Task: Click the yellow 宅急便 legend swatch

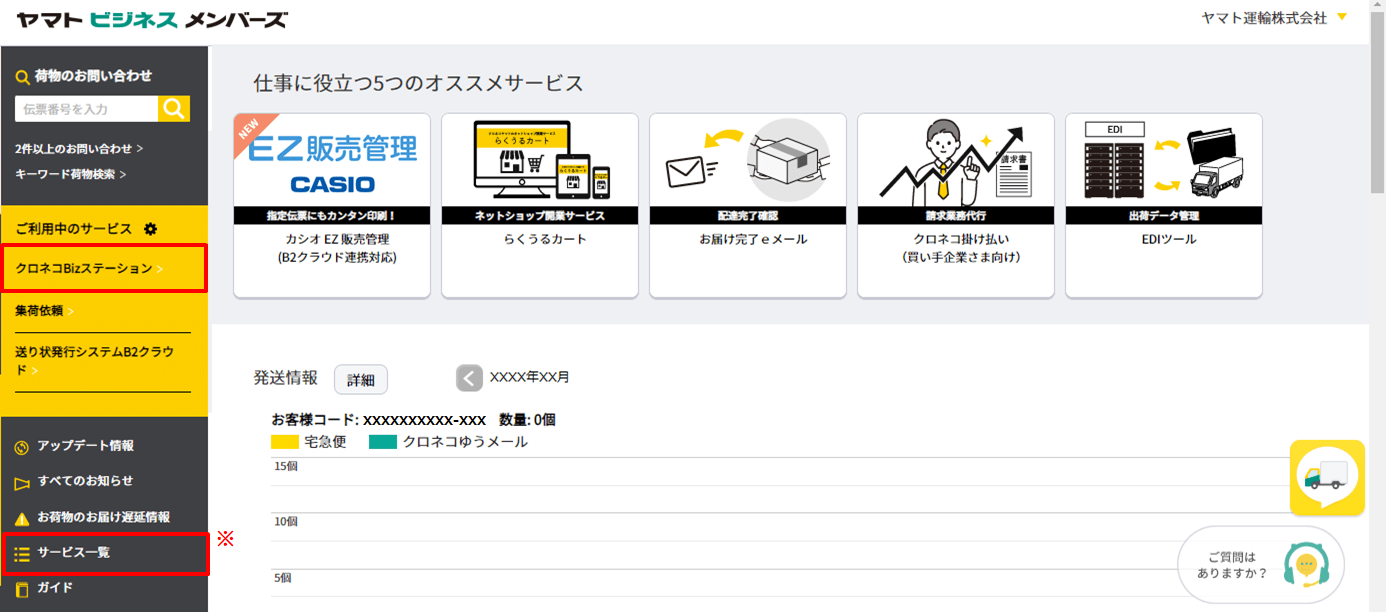Action: click(284, 442)
